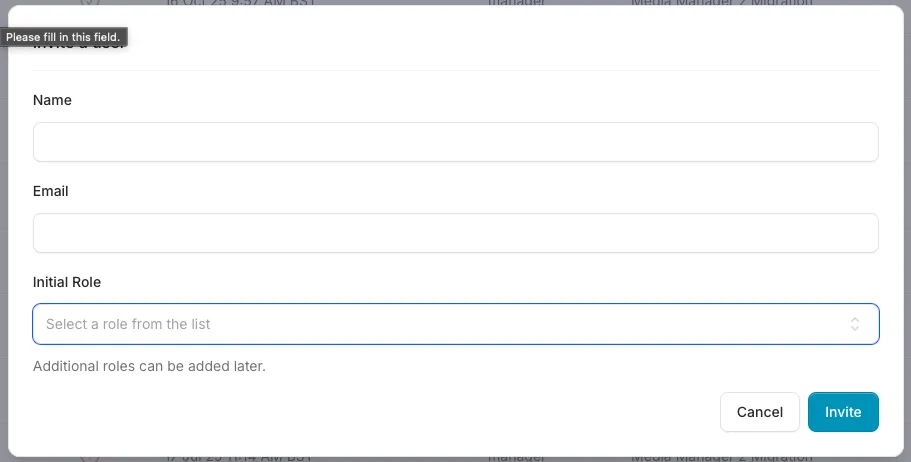Click "manager" in the bottom background row

click(517, 458)
